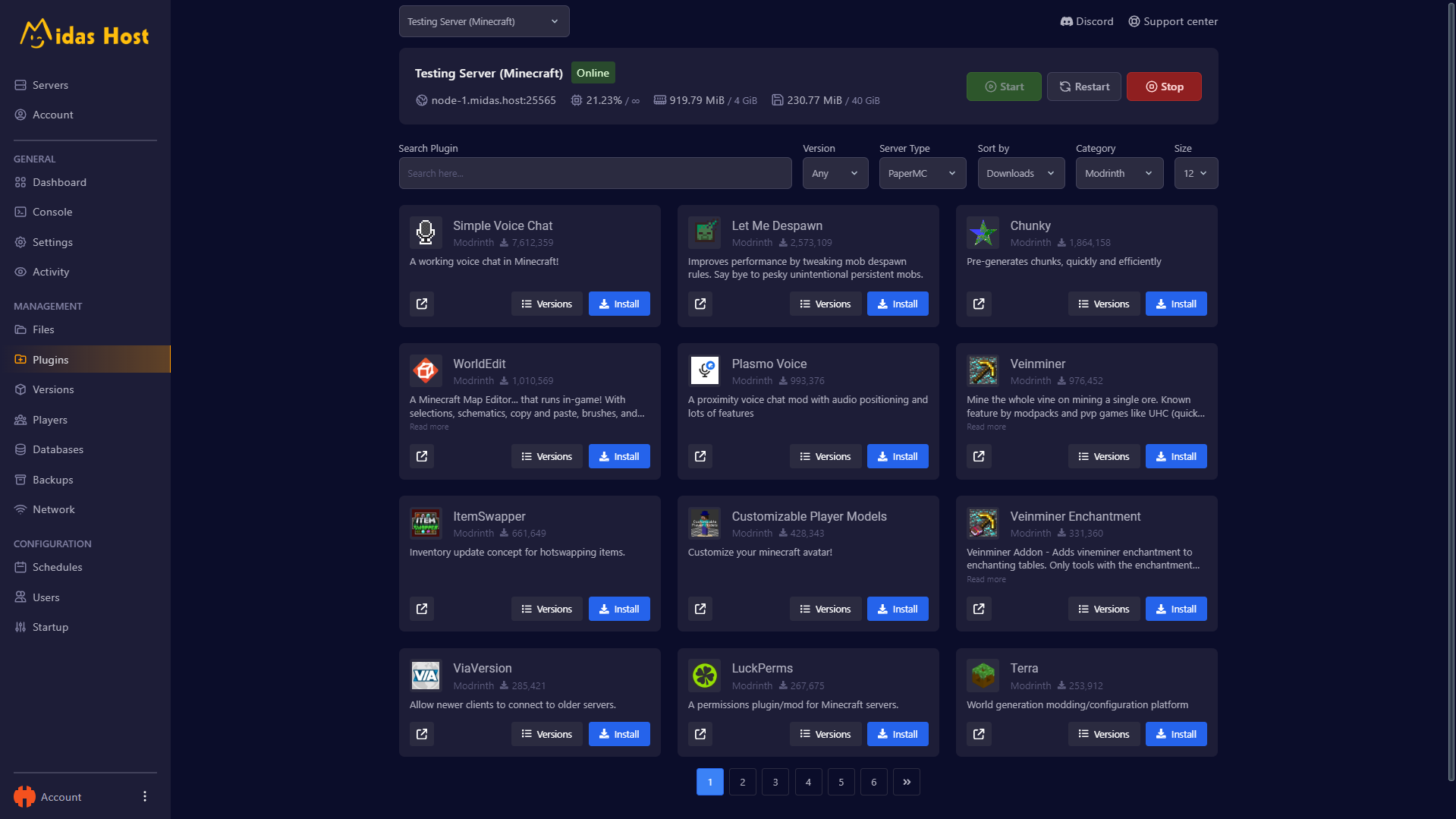This screenshot has height=819, width=1456.
Task: Stop the server
Action: tap(1164, 87)
